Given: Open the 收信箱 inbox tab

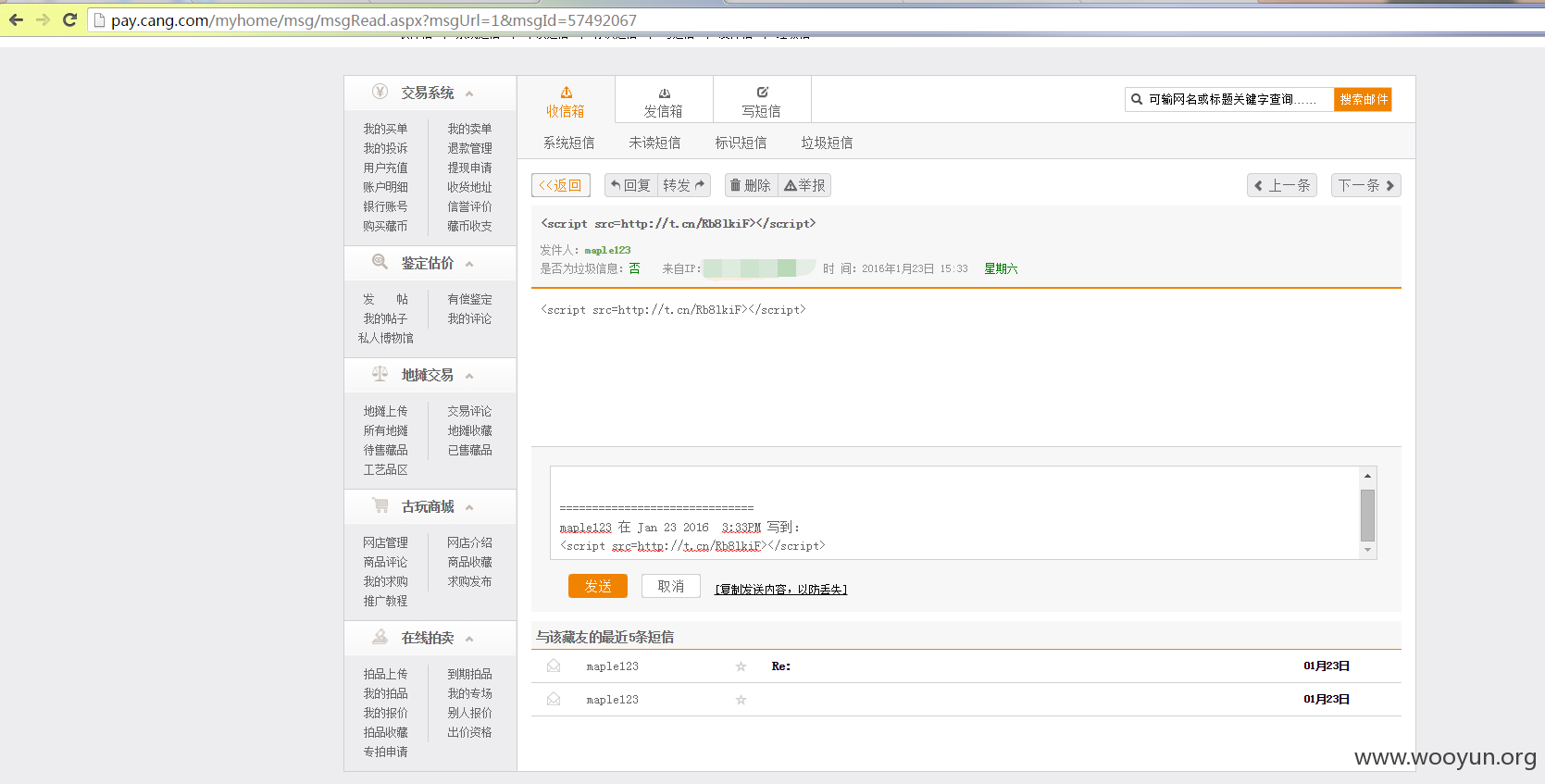Looking at the screenshot, I should pyautogui.click(x=566, y=100).
